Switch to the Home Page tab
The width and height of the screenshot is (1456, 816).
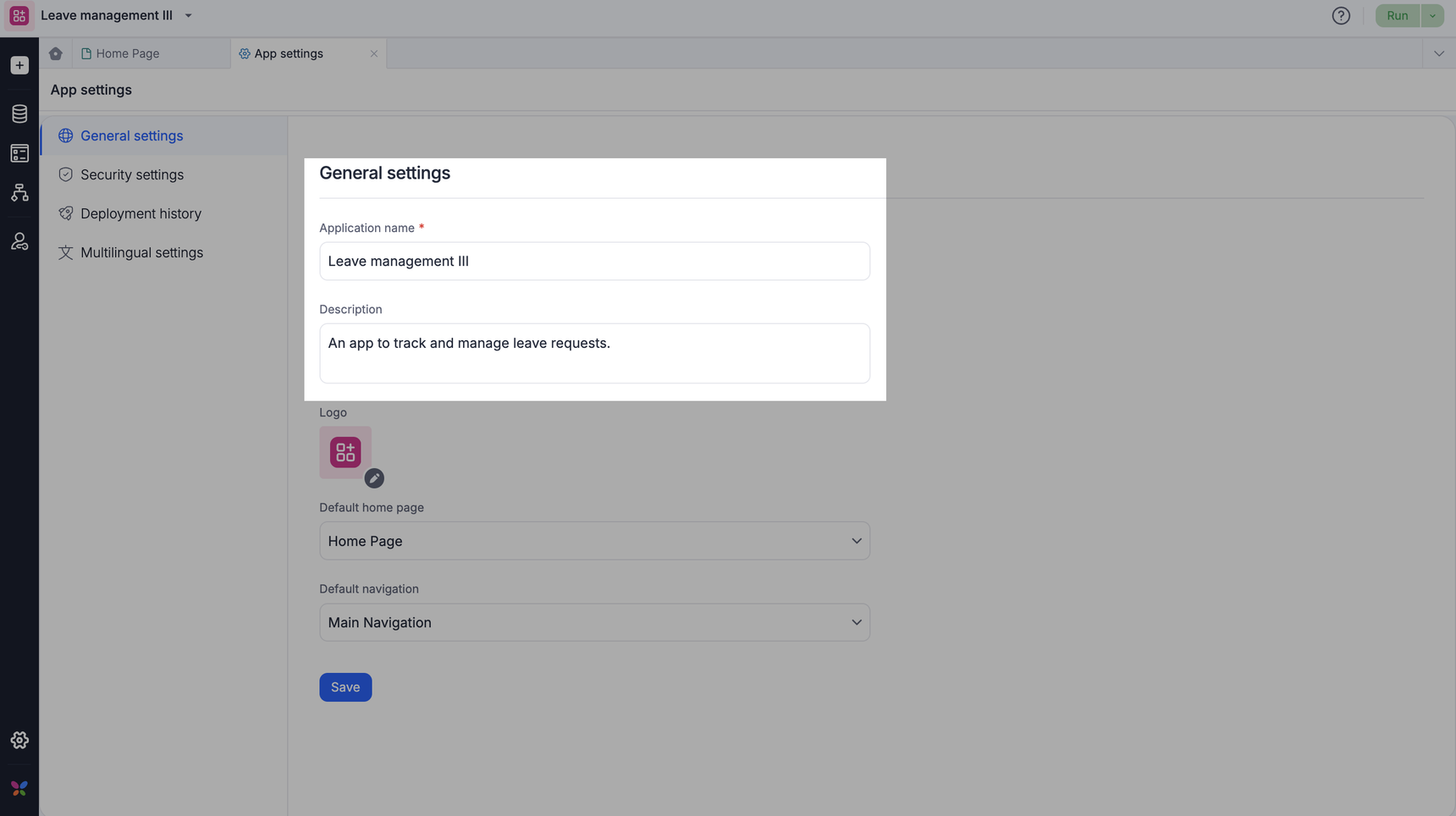127,53
